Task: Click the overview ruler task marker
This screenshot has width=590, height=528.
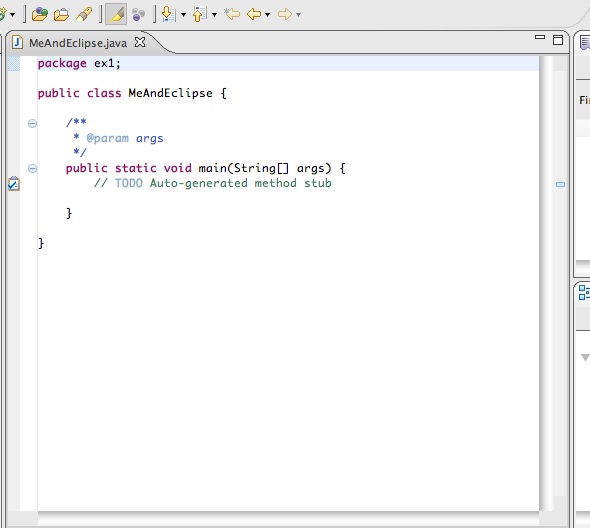Action: pyautogui.click(x=560, y=184)
